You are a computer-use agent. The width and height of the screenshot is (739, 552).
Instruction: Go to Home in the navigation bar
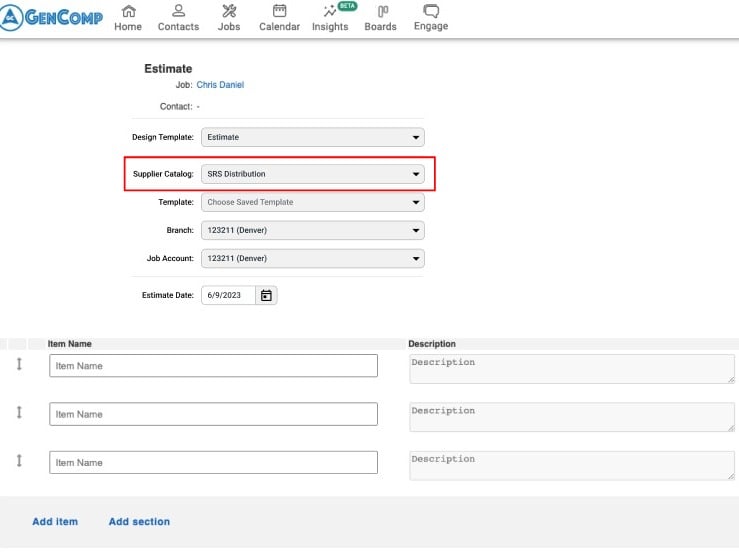click(x=128, y=12)
